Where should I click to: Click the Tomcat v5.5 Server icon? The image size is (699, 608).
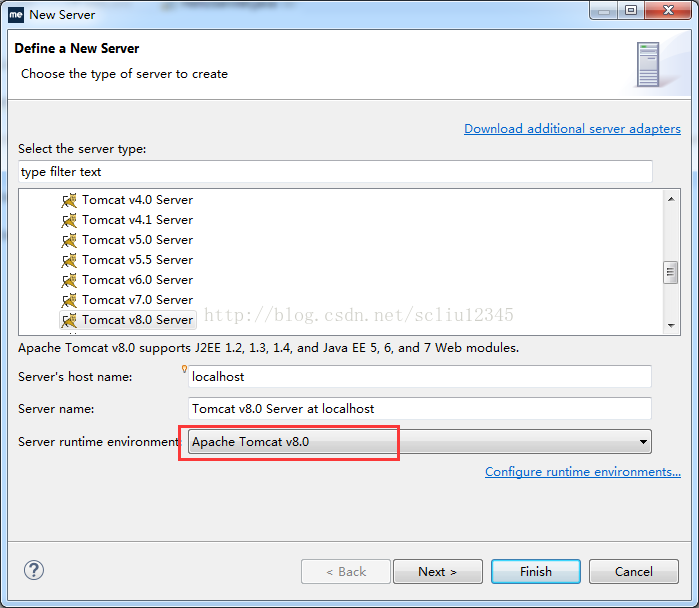click(69, 260)
